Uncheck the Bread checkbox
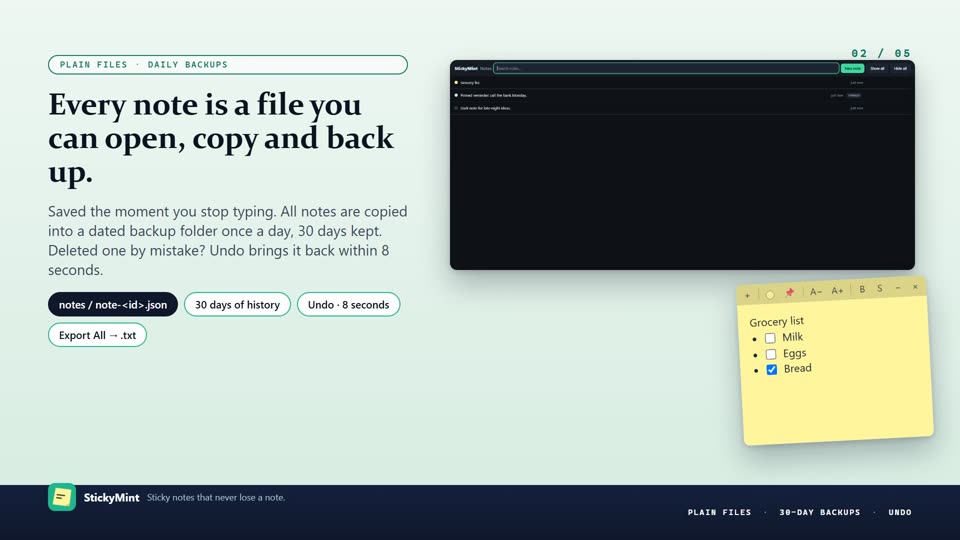Viewport: 960px width, 540px height. point(771,369)
